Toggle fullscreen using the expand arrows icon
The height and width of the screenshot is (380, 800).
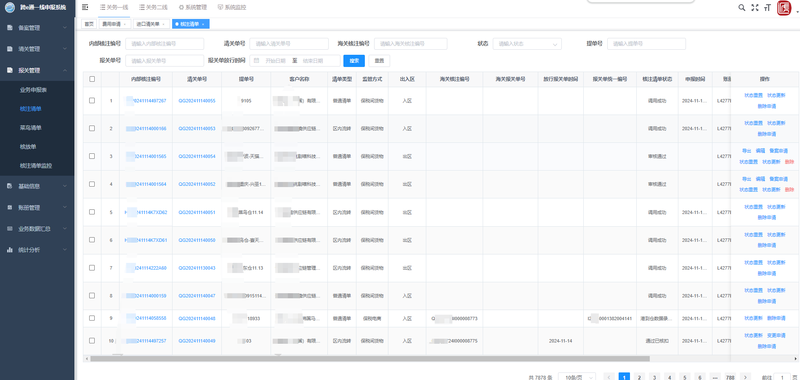point(755,8)
